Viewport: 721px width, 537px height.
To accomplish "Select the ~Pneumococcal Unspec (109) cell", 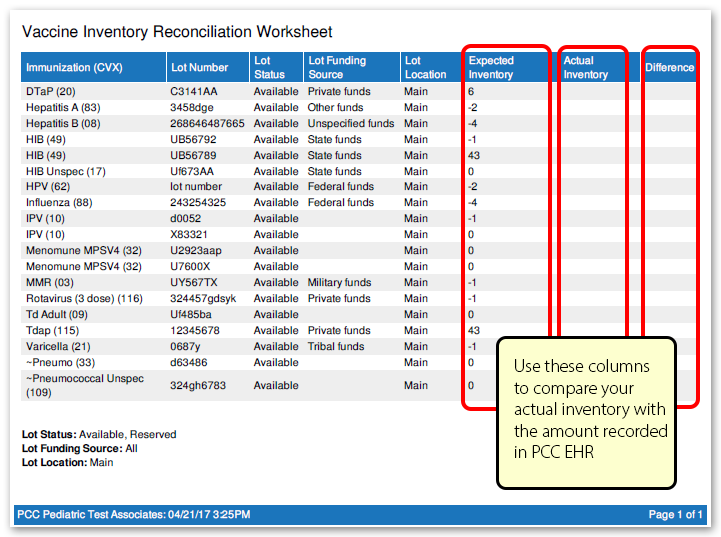I will click(85, 385).
